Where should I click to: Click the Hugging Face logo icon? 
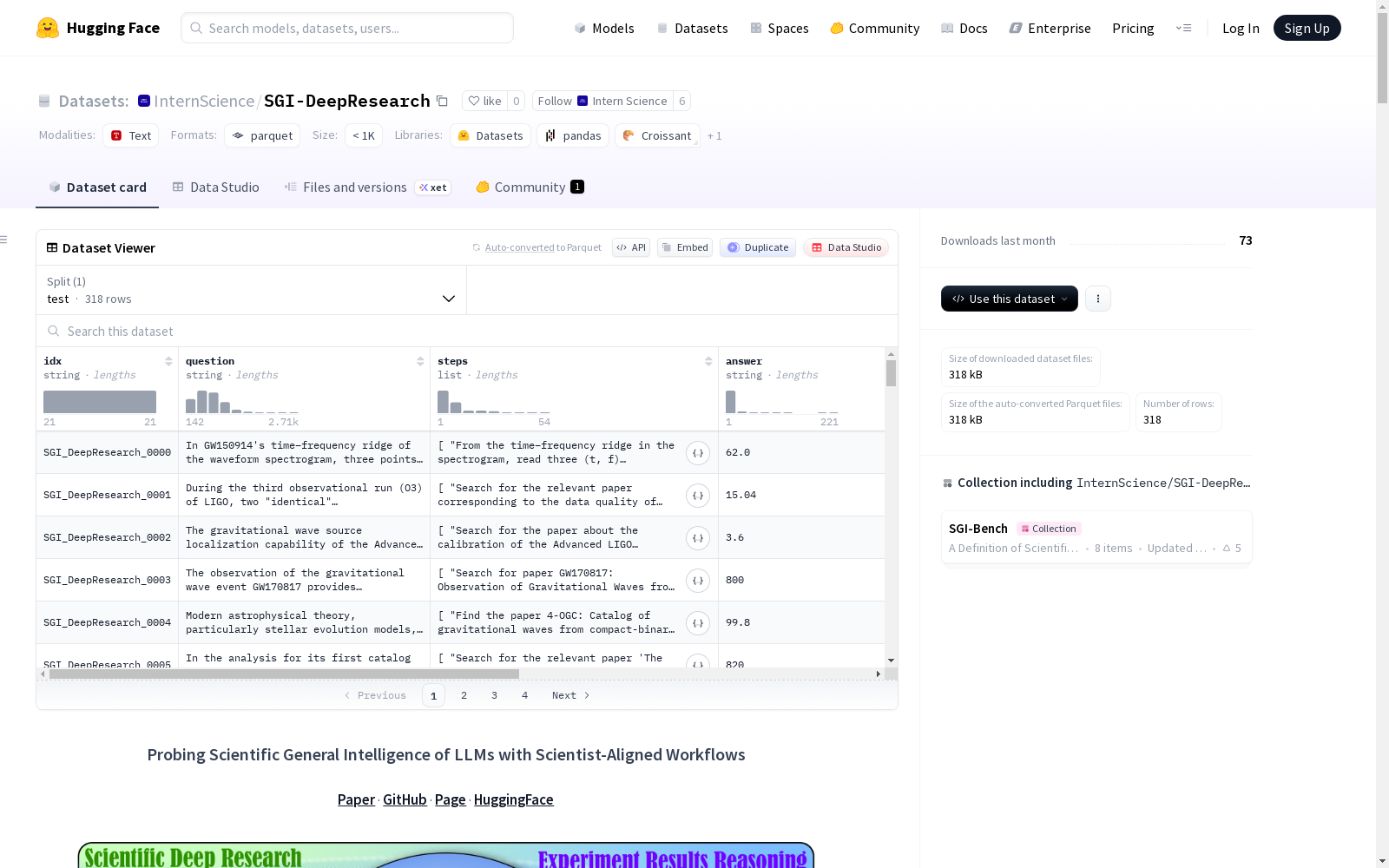[48, 28]
